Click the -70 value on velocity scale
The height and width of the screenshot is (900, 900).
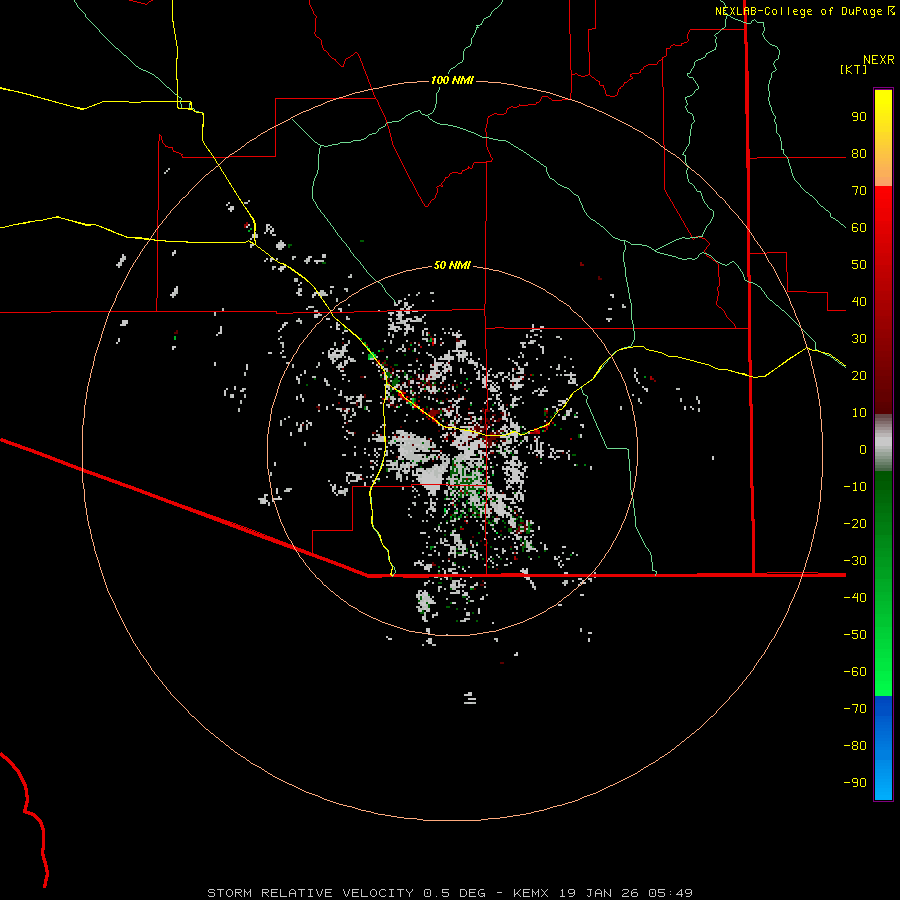tap(855, 709)
